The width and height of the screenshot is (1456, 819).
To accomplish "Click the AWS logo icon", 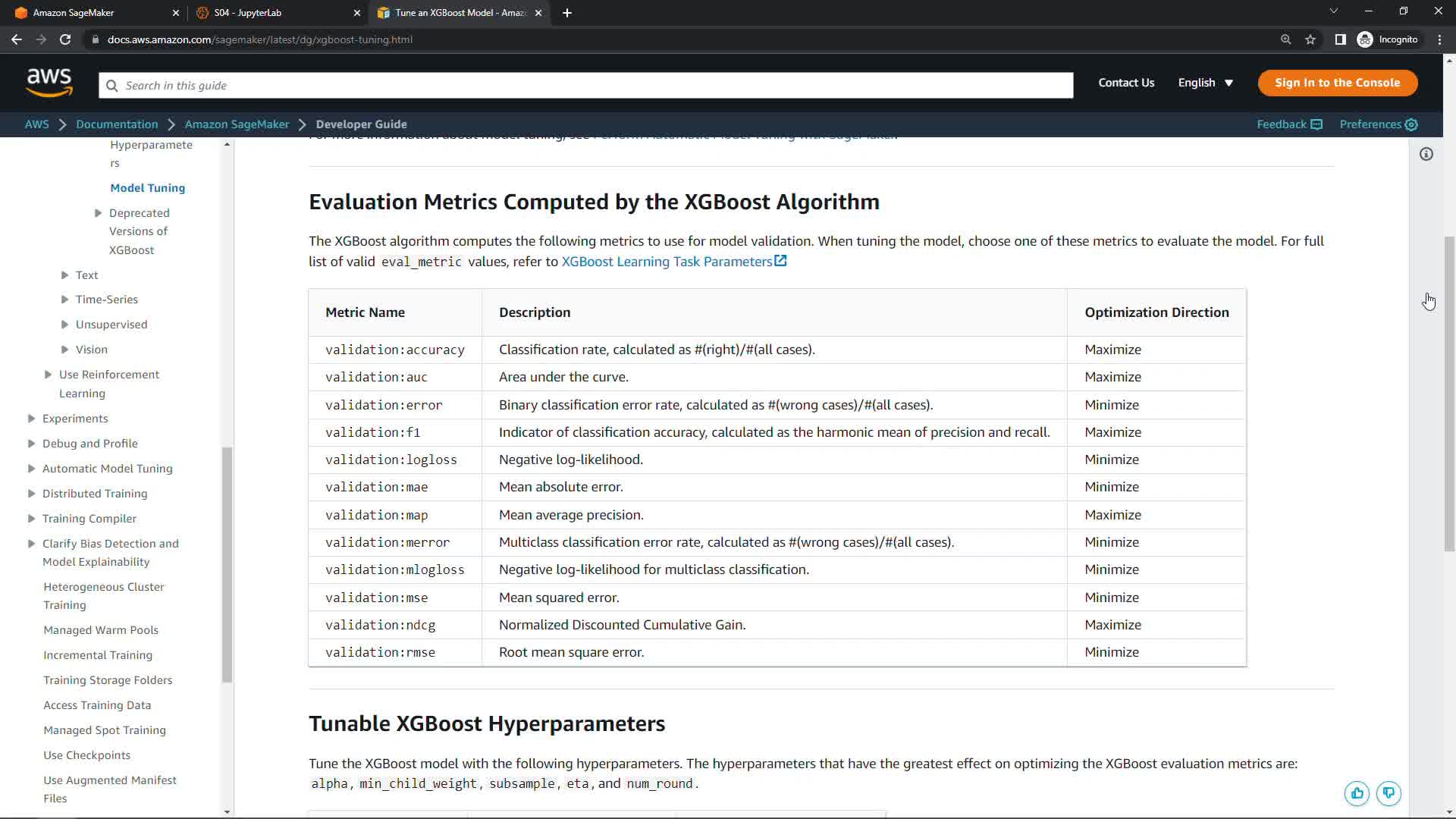I will [49, 83].
